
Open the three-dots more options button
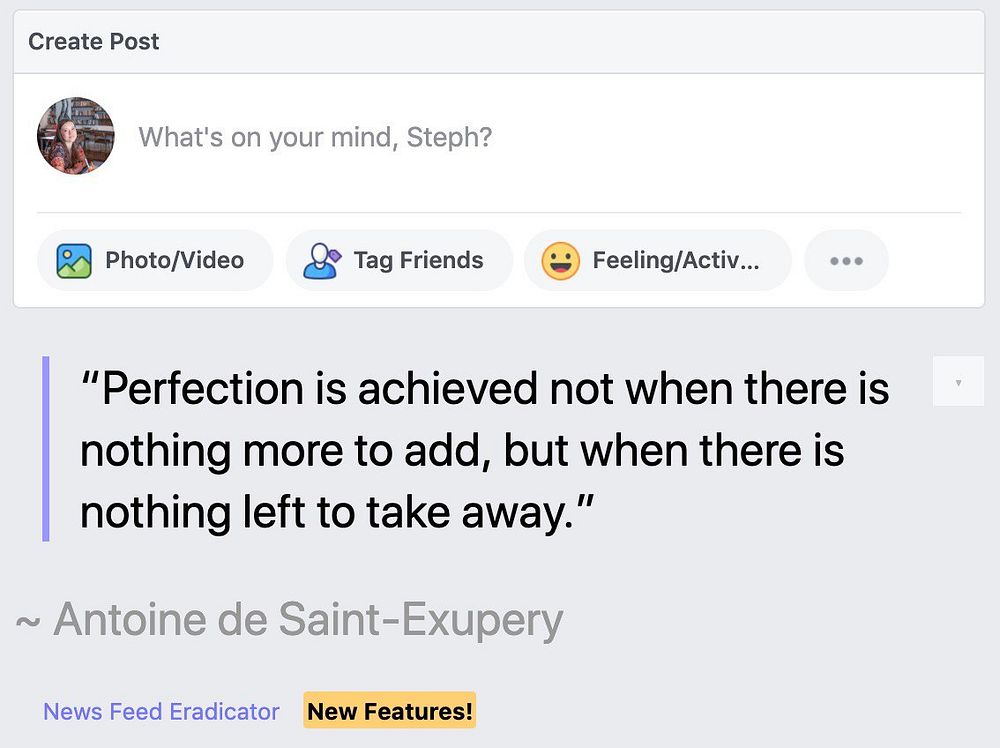click(x=846, y=261)
